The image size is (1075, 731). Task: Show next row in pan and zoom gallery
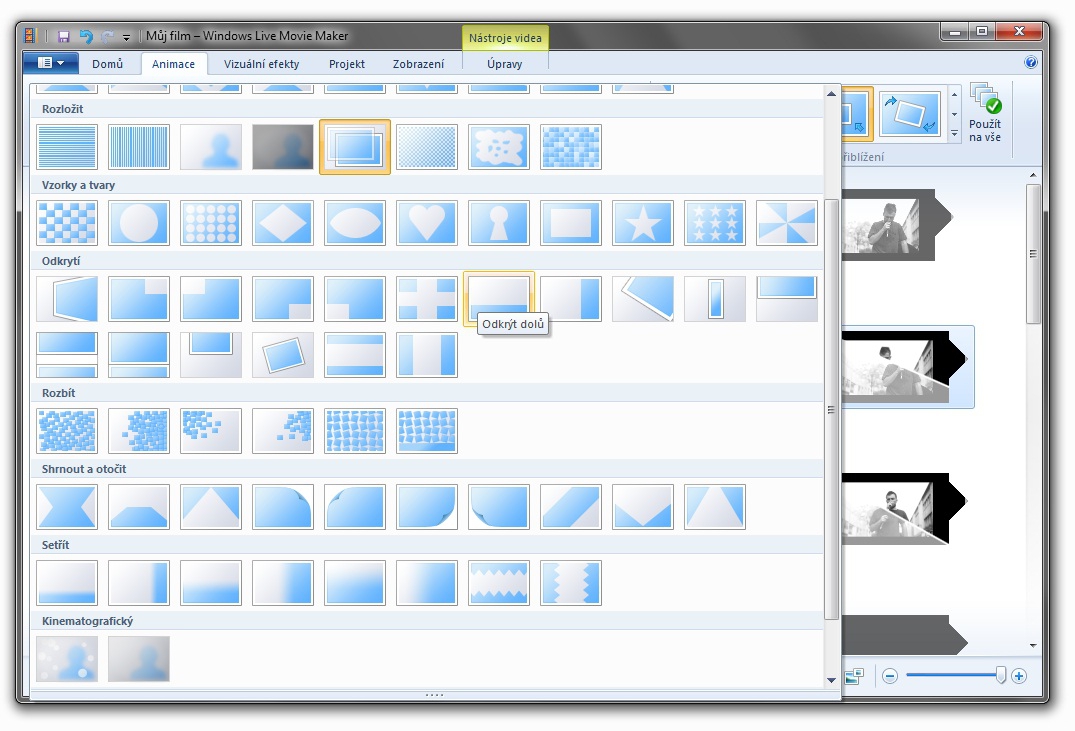(954, 114)
